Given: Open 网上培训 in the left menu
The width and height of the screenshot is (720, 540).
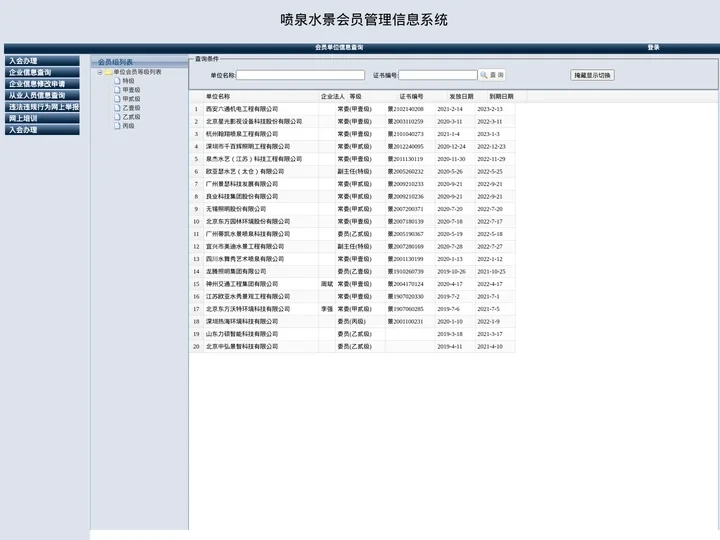Looking at the screenshot, I should click(x=42, y=118).
